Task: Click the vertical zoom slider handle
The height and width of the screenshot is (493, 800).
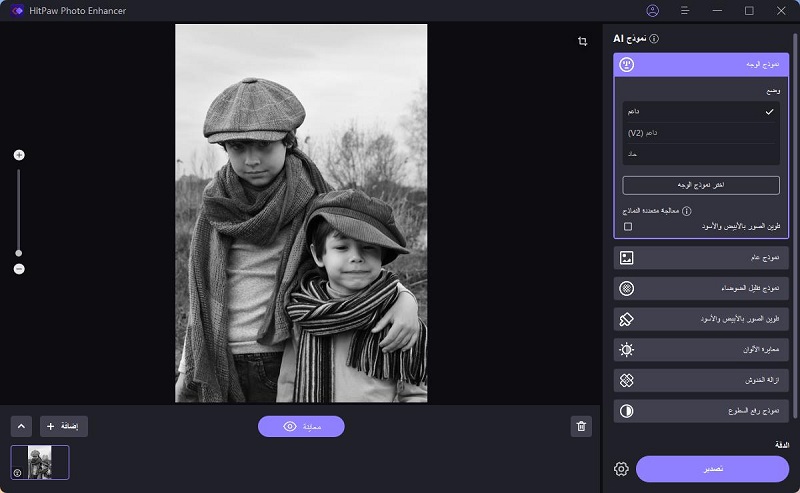Action: 19,252
